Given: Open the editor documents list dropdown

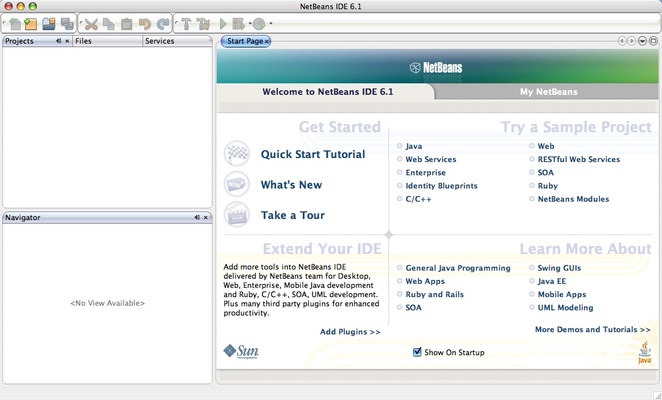Looking at the screenshot, I should click(642, 41).
